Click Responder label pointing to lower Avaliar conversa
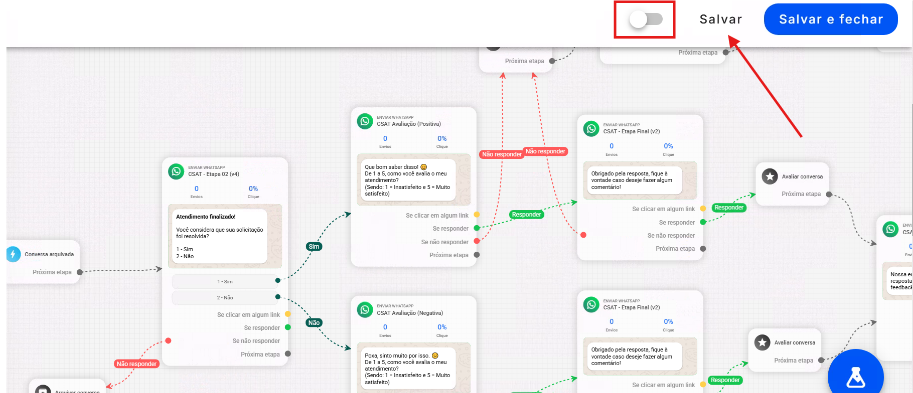 (726, 380)
